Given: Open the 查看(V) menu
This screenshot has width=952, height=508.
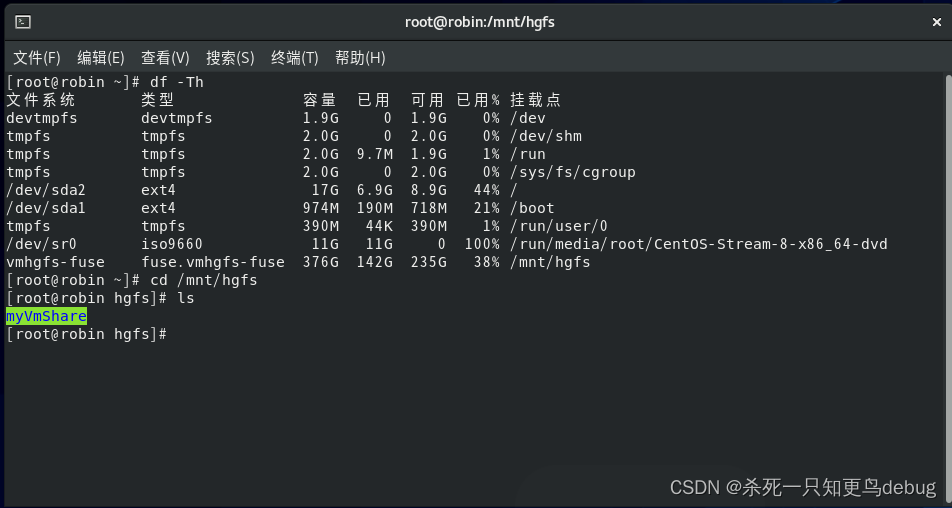Looking at the screenshot, I should tap(165, 58).
